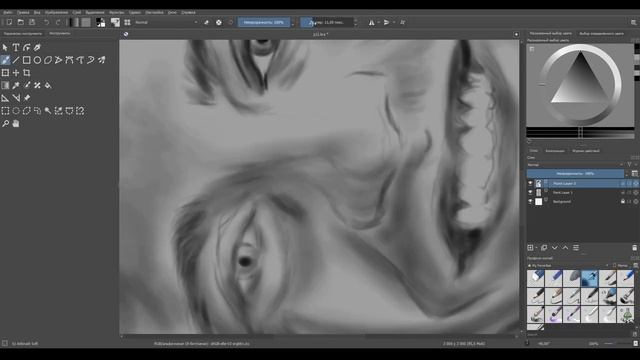The height and width of the screenshot is (360, 640).
Task: Select the Bezier Curve tool
Action: click(69, 60)
